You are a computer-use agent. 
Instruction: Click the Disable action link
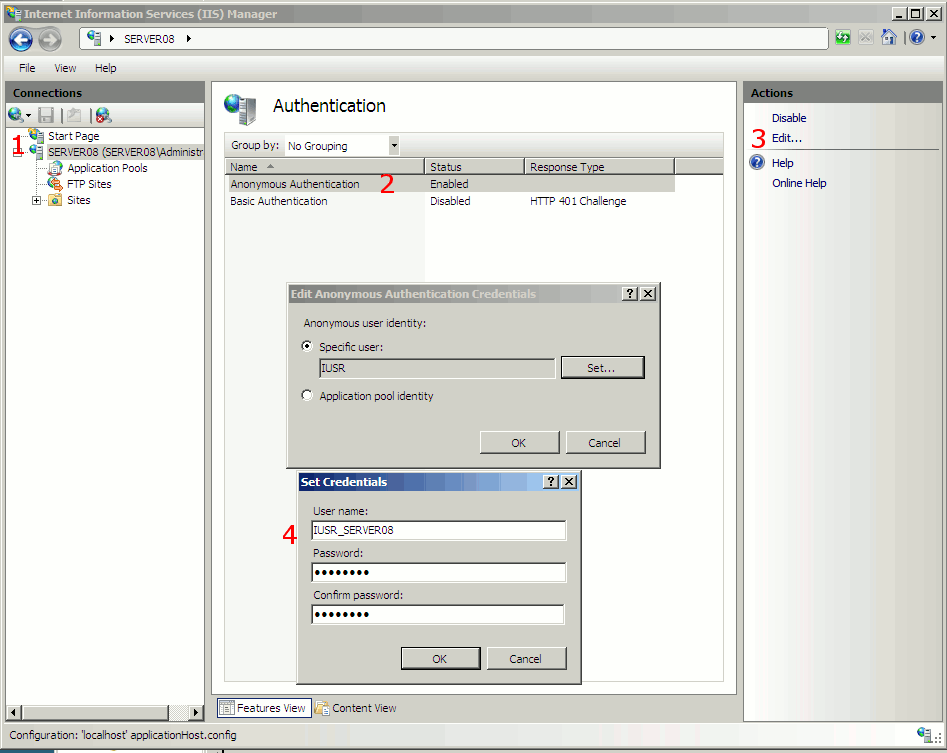click(x=789, y=118)
